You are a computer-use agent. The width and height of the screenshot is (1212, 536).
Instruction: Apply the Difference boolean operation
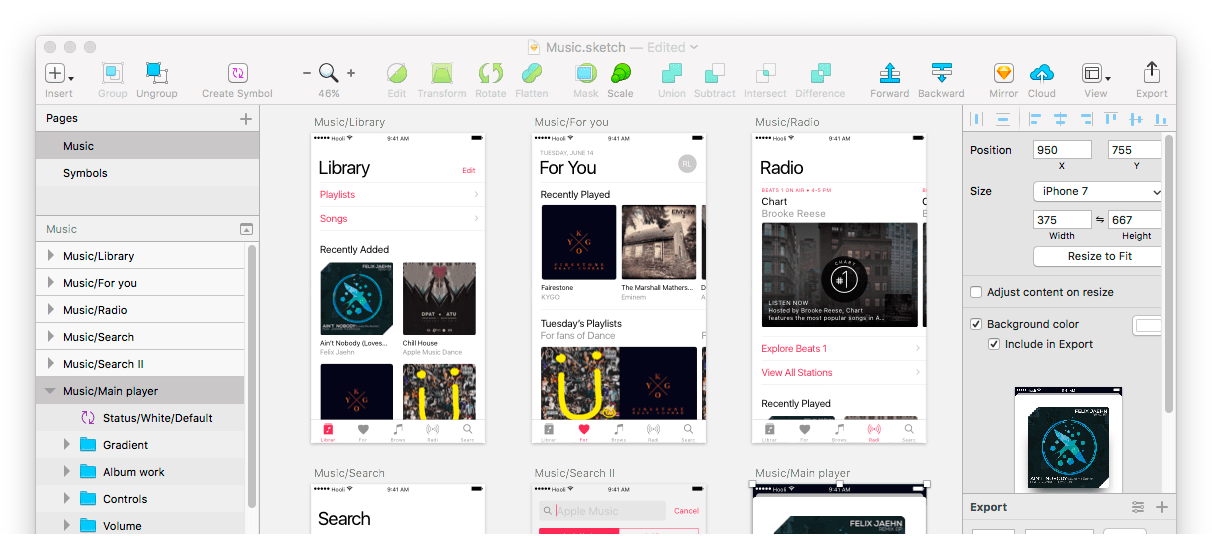pos(820,73)
